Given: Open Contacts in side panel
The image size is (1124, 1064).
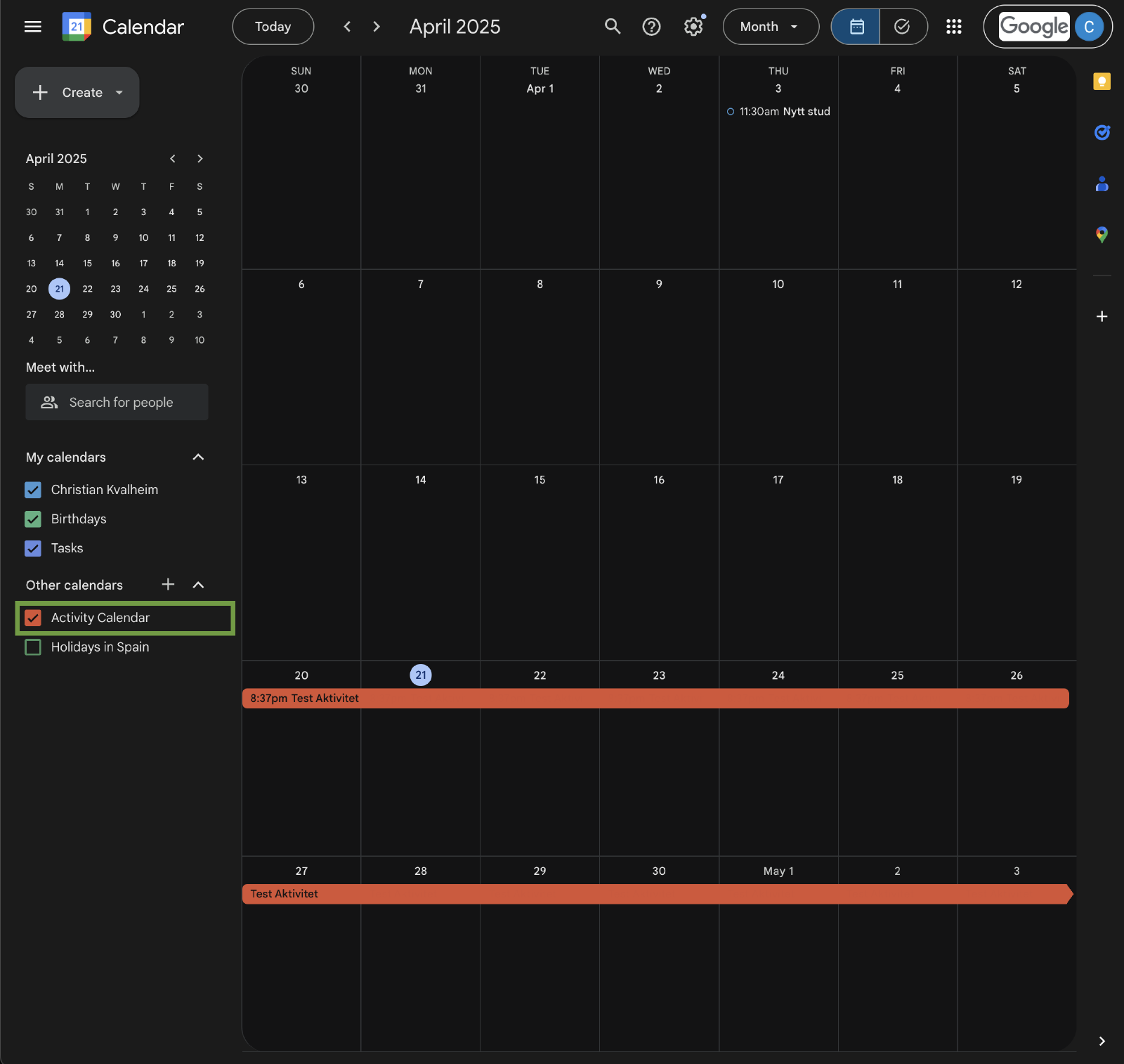Looking at the screenshot, I should (x=1102, y=184).
